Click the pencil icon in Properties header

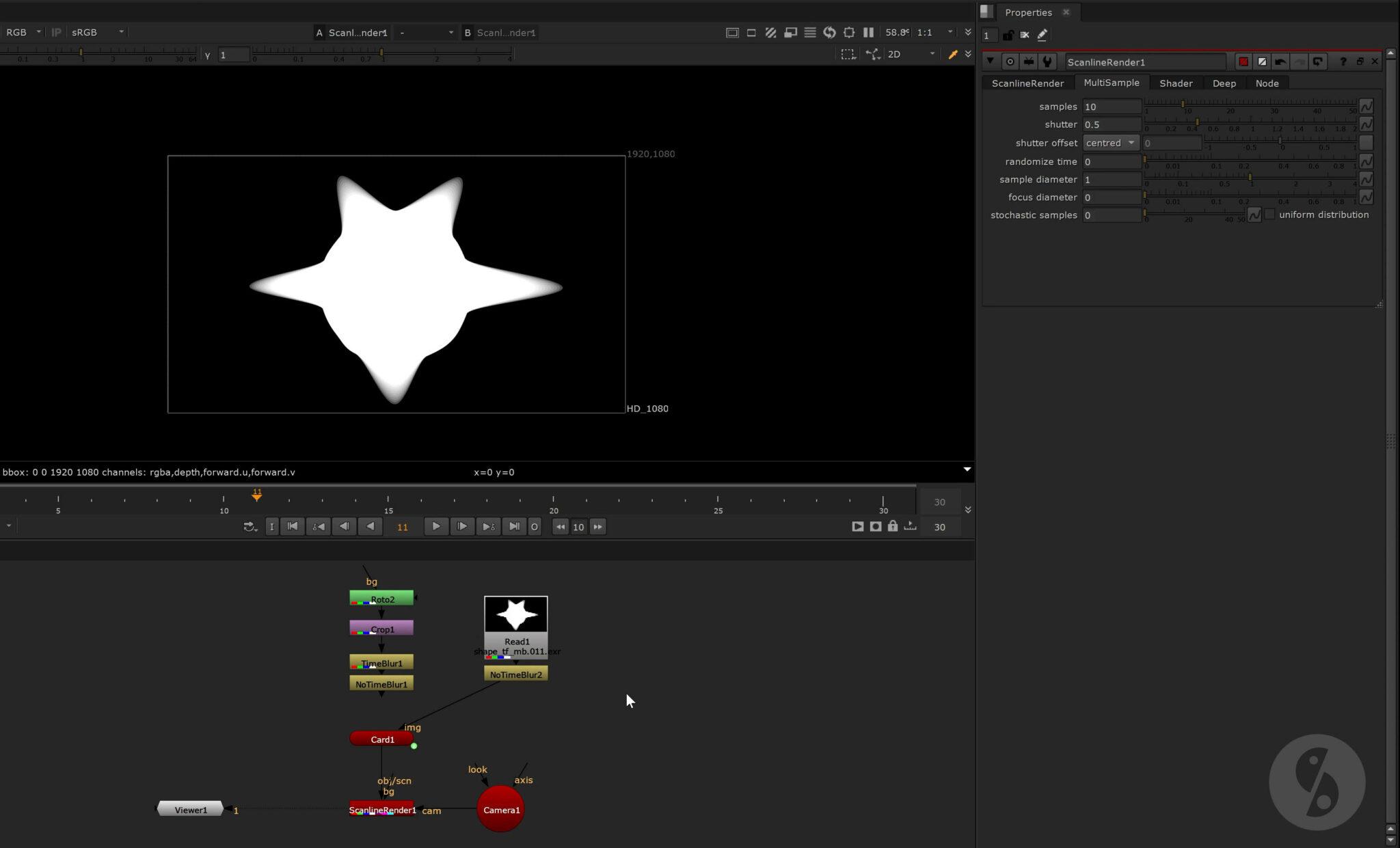(x=1042, y=35)
